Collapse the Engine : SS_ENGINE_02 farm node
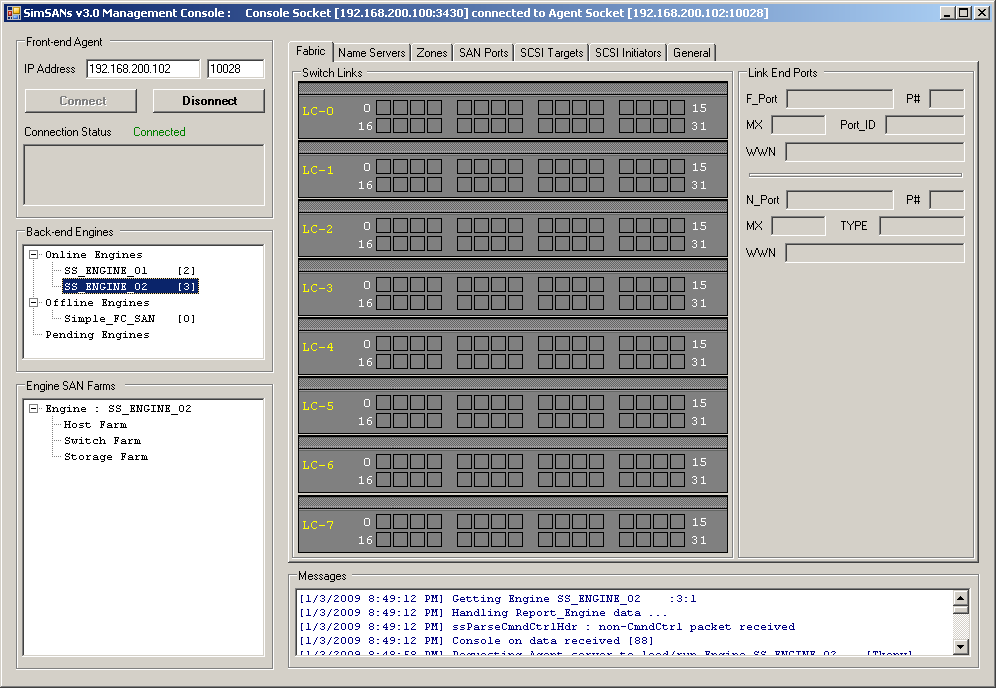996x688 pixels. point(34,408)
